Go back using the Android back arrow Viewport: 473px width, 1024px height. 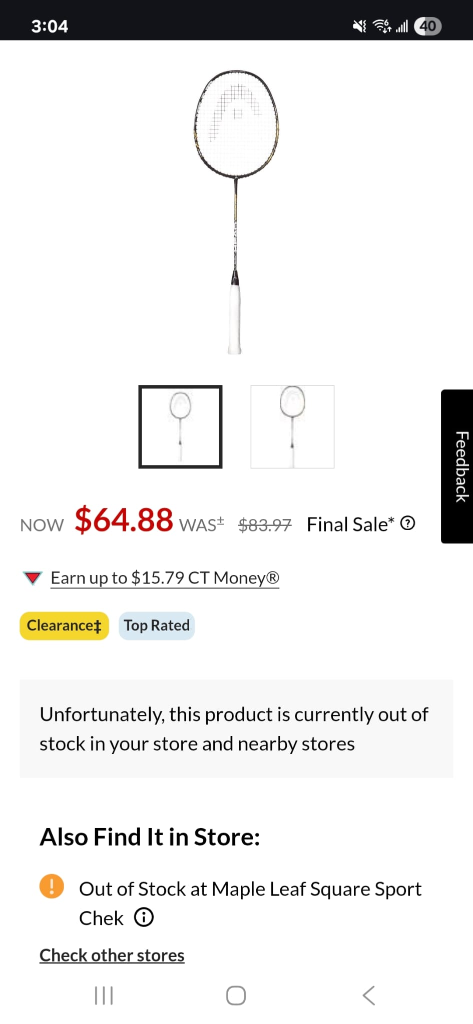(x=368, y=995)
